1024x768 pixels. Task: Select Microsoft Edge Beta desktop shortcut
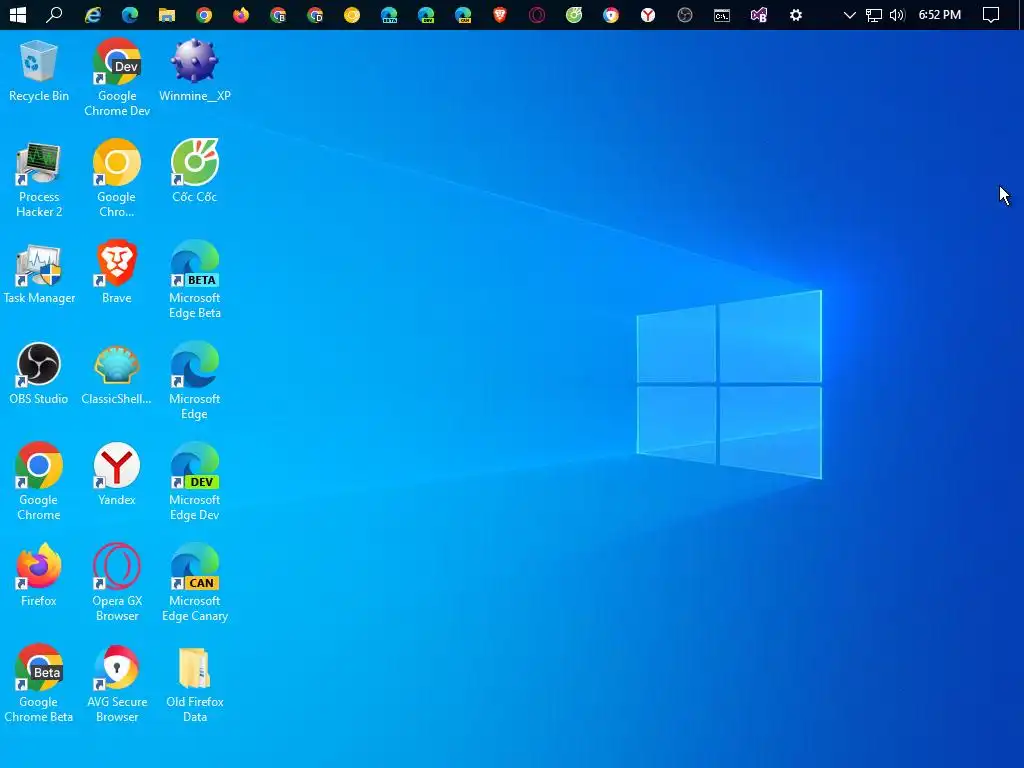click(195, 281)
